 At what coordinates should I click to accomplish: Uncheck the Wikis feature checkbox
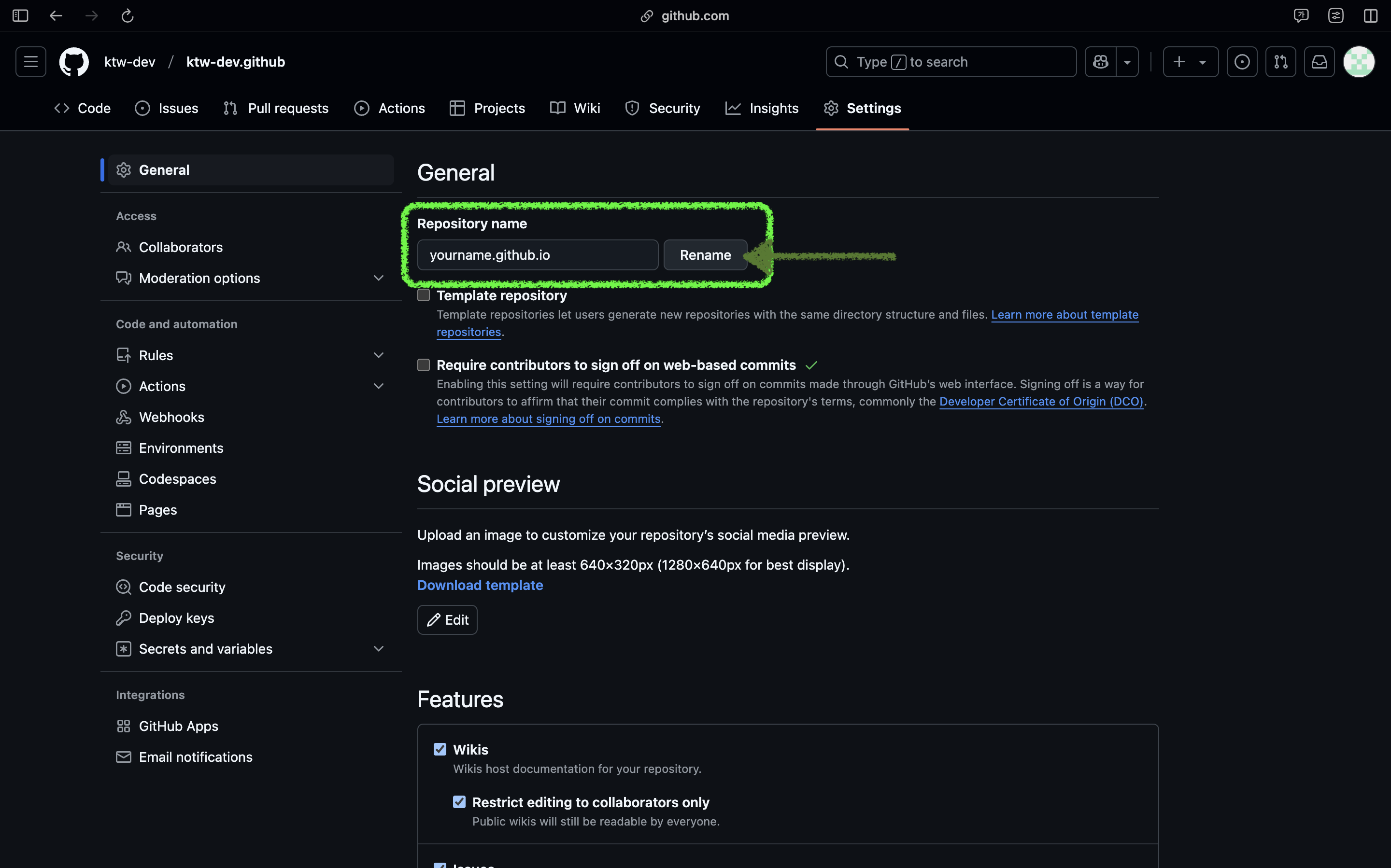point(440,749)
